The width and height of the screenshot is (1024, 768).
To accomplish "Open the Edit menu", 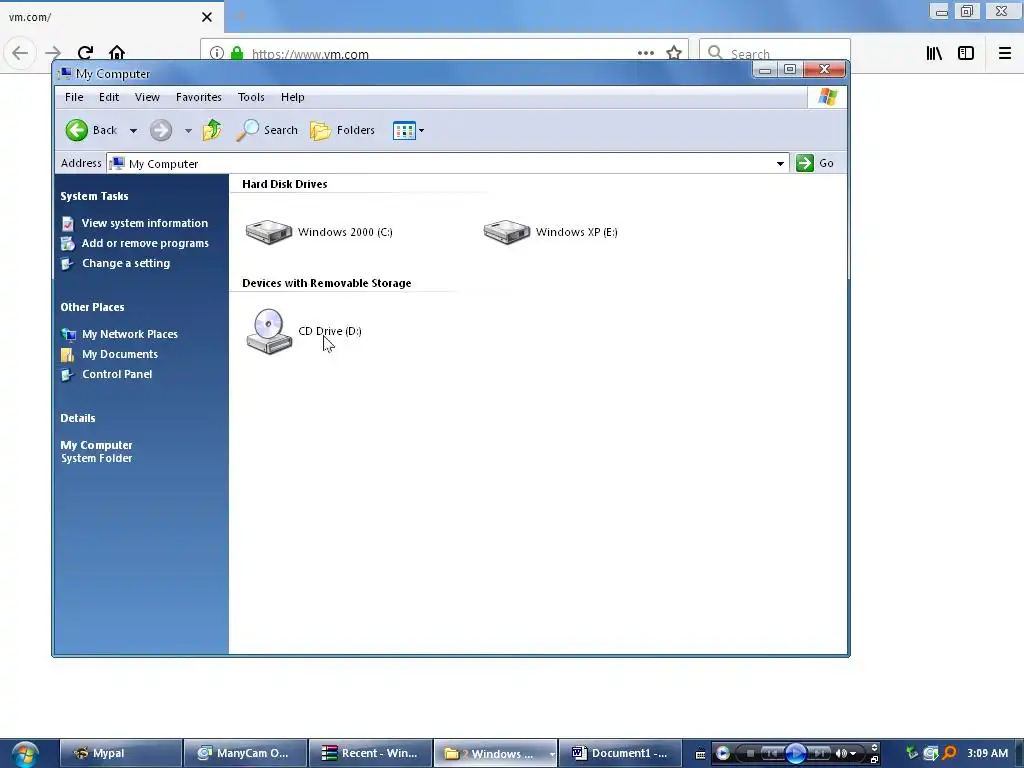I will coord(108,97).
